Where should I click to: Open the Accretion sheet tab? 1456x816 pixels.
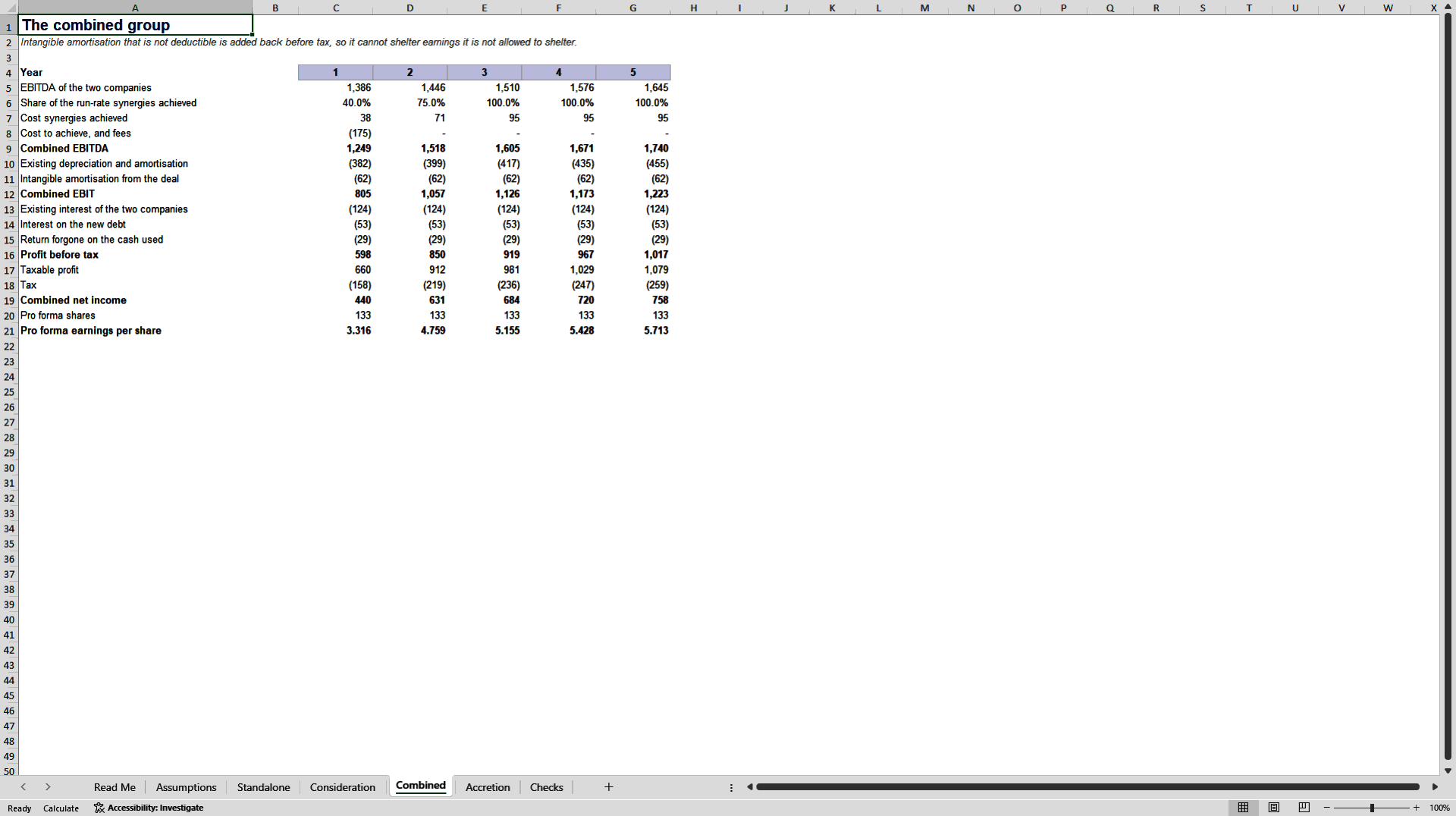coord(488,787)
